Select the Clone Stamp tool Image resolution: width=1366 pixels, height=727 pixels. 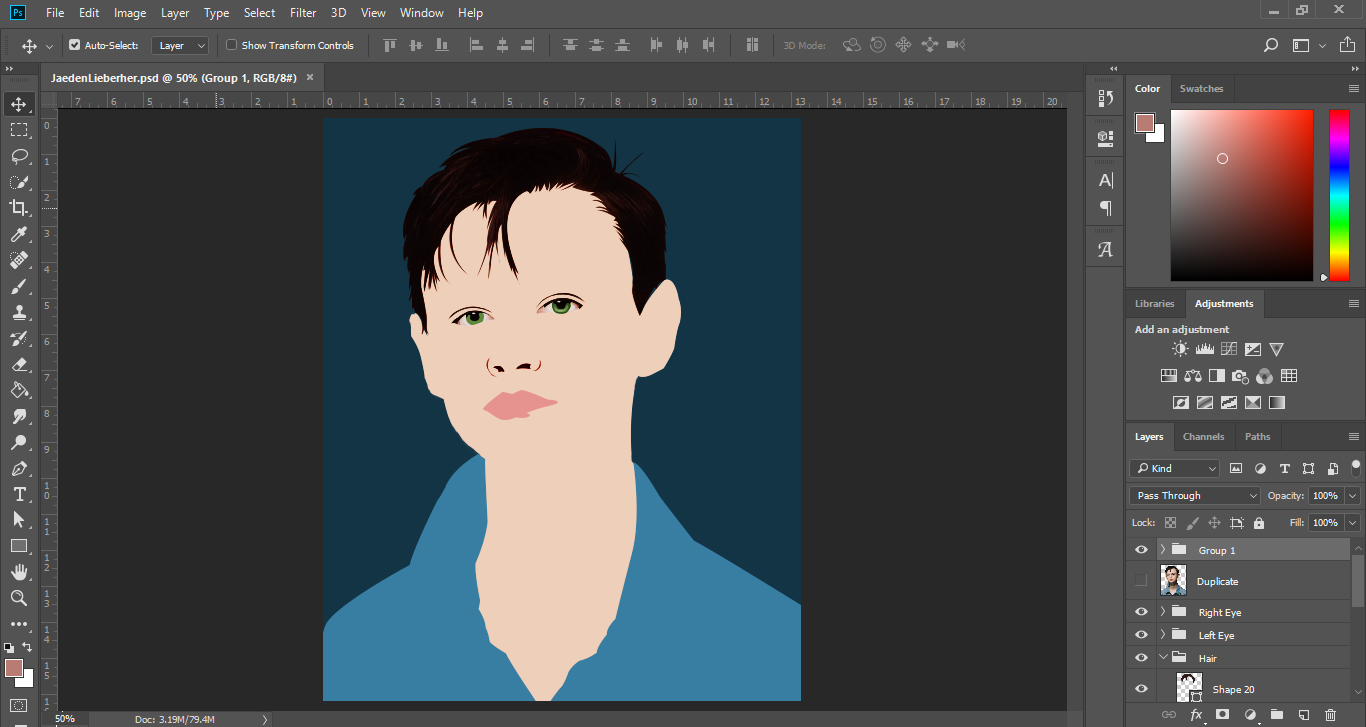point(18,312)
